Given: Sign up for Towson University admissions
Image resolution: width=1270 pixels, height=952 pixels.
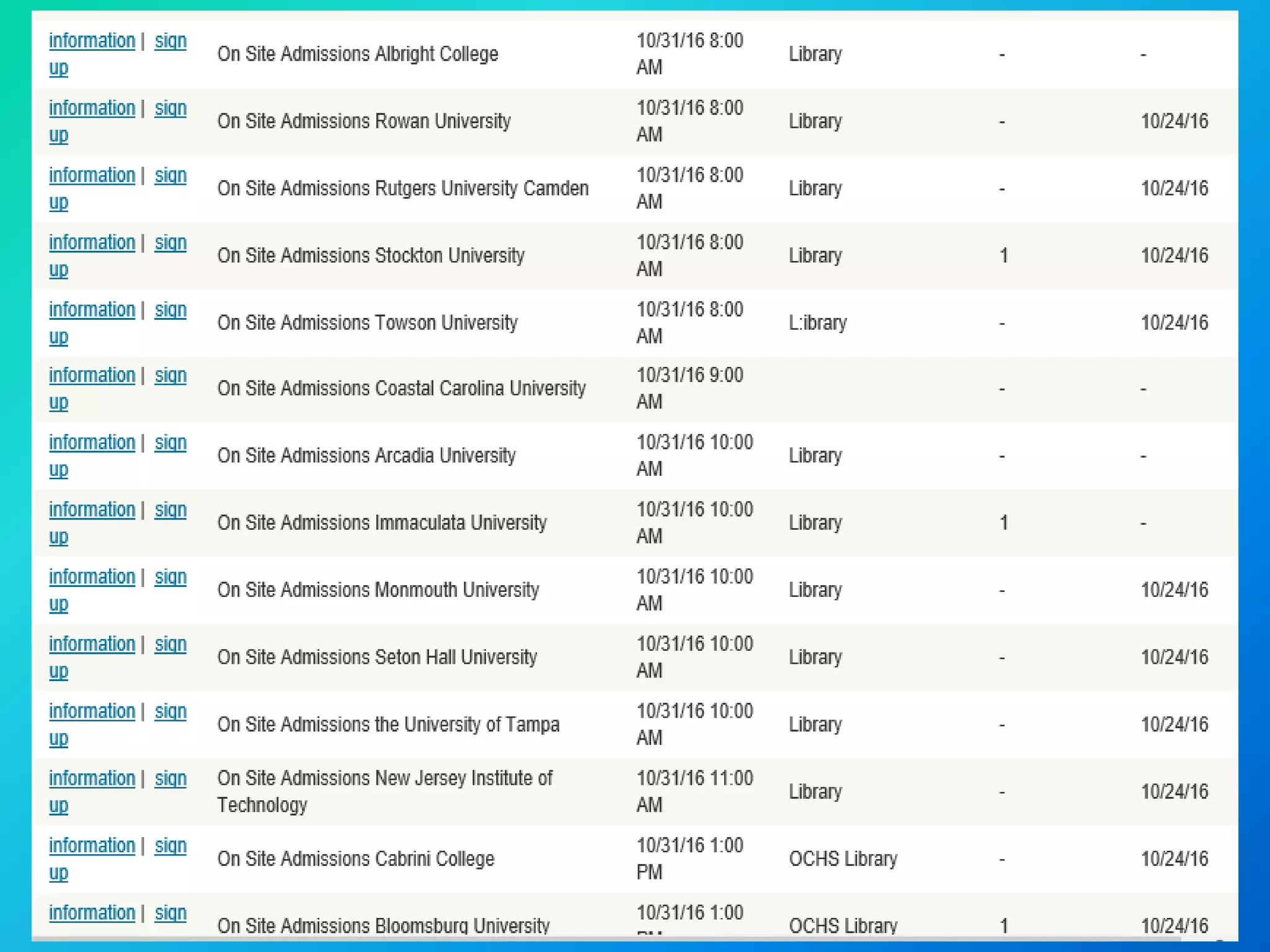Looking at the screenshot, I should 170,310.
